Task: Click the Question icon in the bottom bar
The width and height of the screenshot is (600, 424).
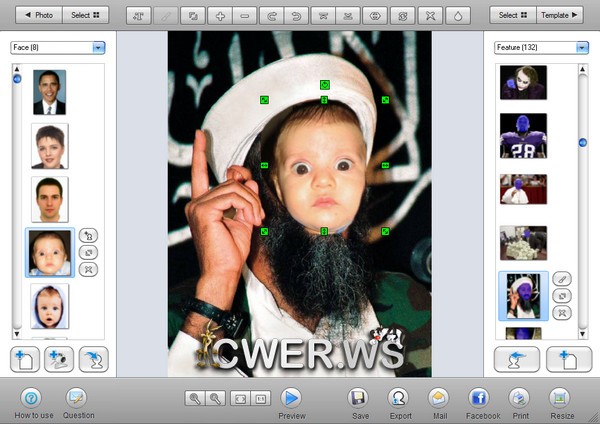Action: click(78, 398)
